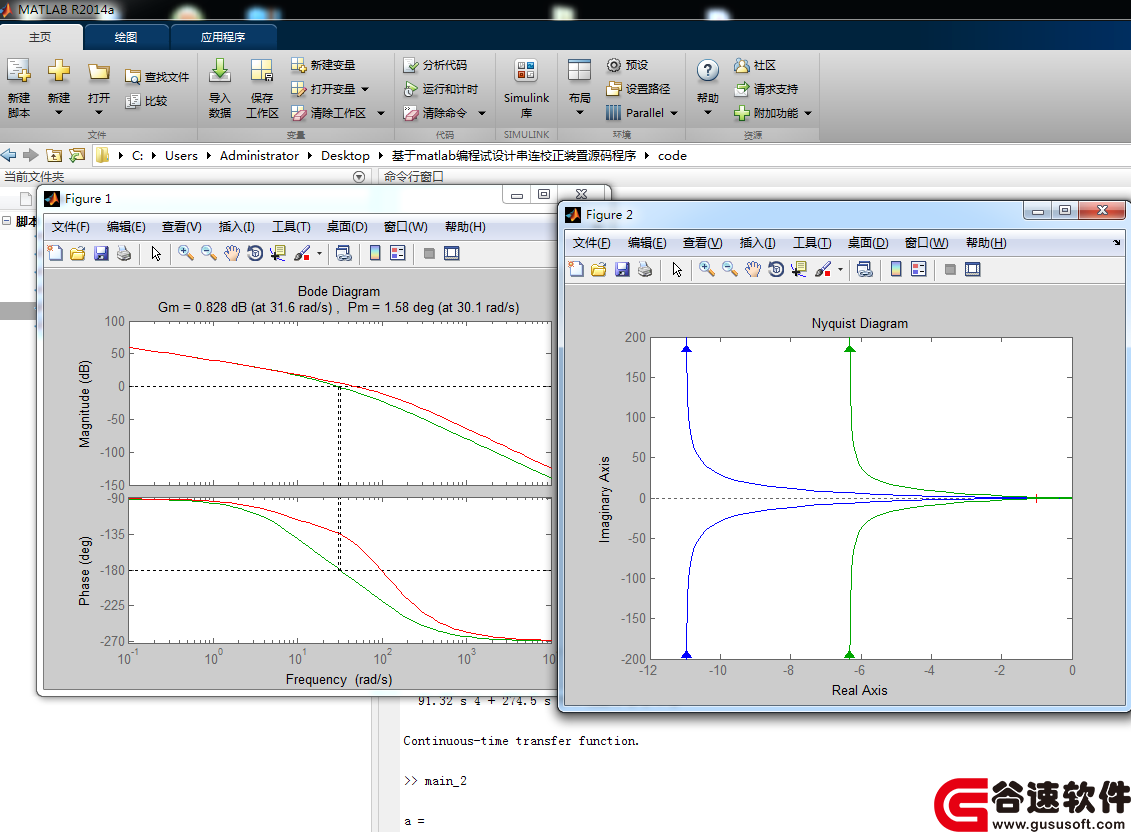
Task: Click the Save Workspace icon
Action: click(262, 71)
